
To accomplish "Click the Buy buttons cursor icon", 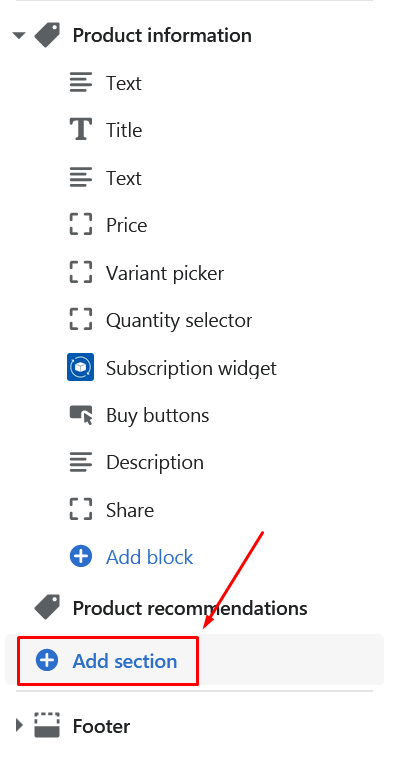I will [x=81, y=415].
